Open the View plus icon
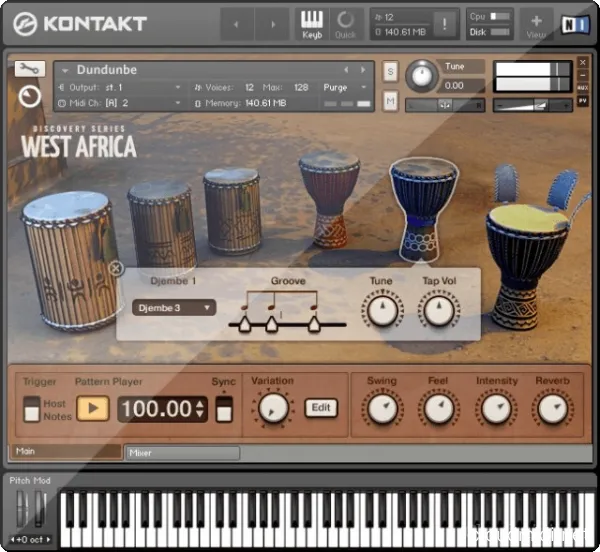Viewport: 600px width, 552px height. [536, 23]
